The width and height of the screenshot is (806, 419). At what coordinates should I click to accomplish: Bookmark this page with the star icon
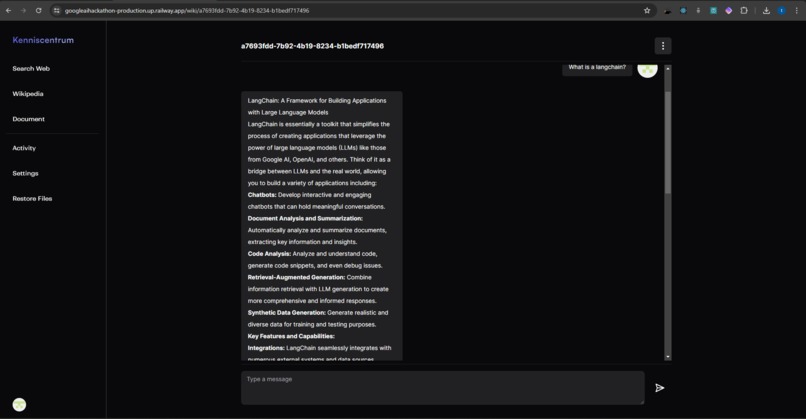point(647,10)
